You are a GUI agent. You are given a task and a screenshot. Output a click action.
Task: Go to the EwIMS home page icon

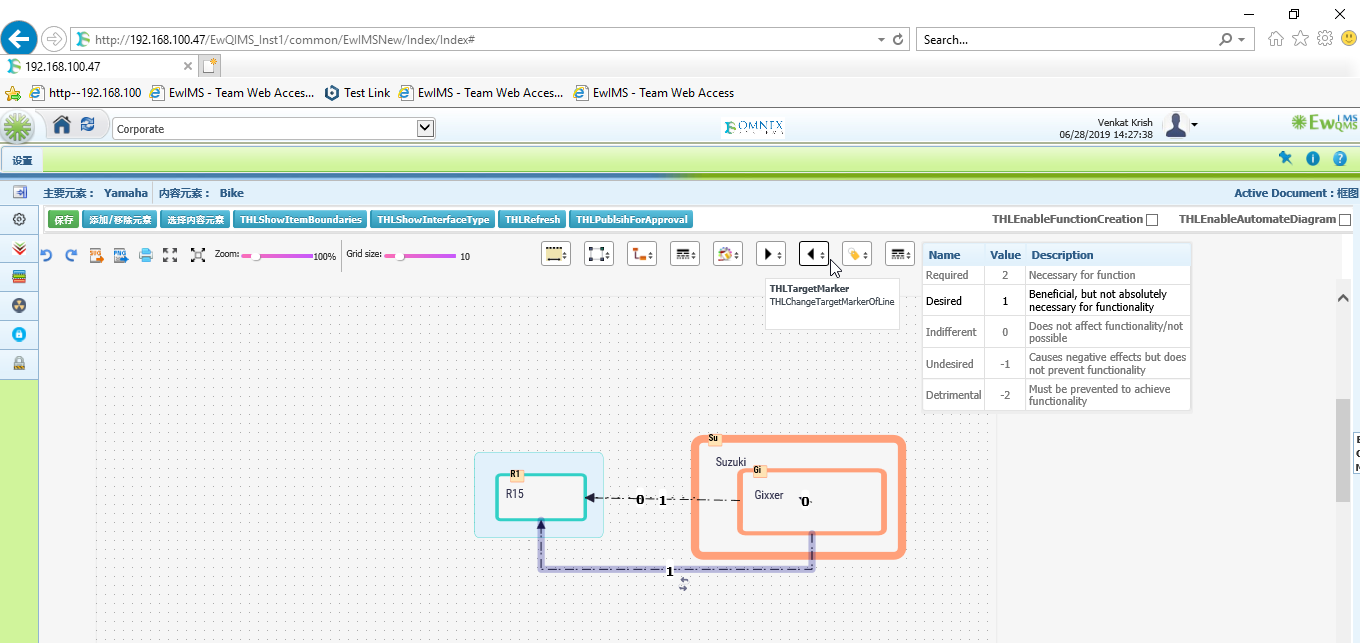click(62, 125)
